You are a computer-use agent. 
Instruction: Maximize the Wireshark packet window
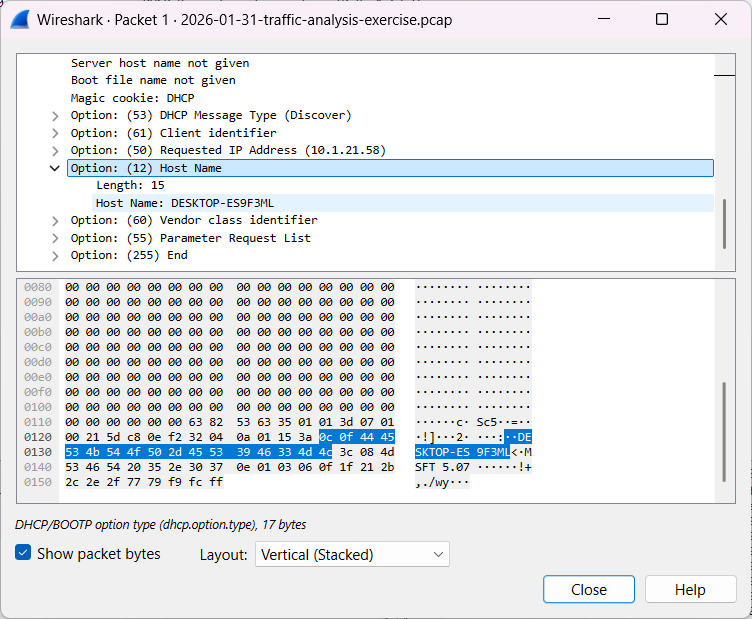[x=662, y=19]
